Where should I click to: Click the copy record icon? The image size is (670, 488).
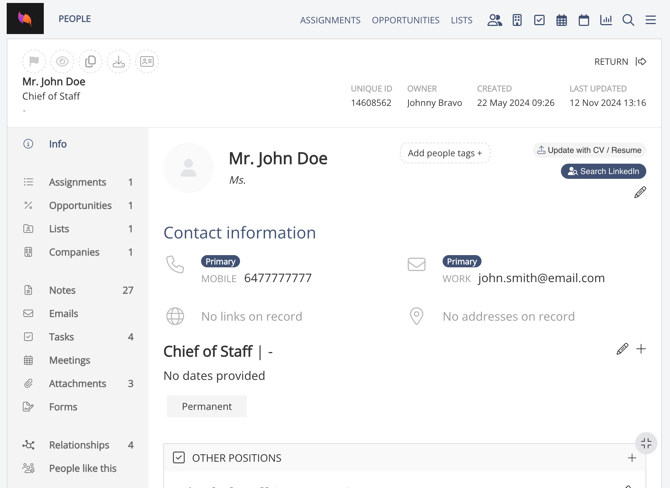click(x=90, y=62)
